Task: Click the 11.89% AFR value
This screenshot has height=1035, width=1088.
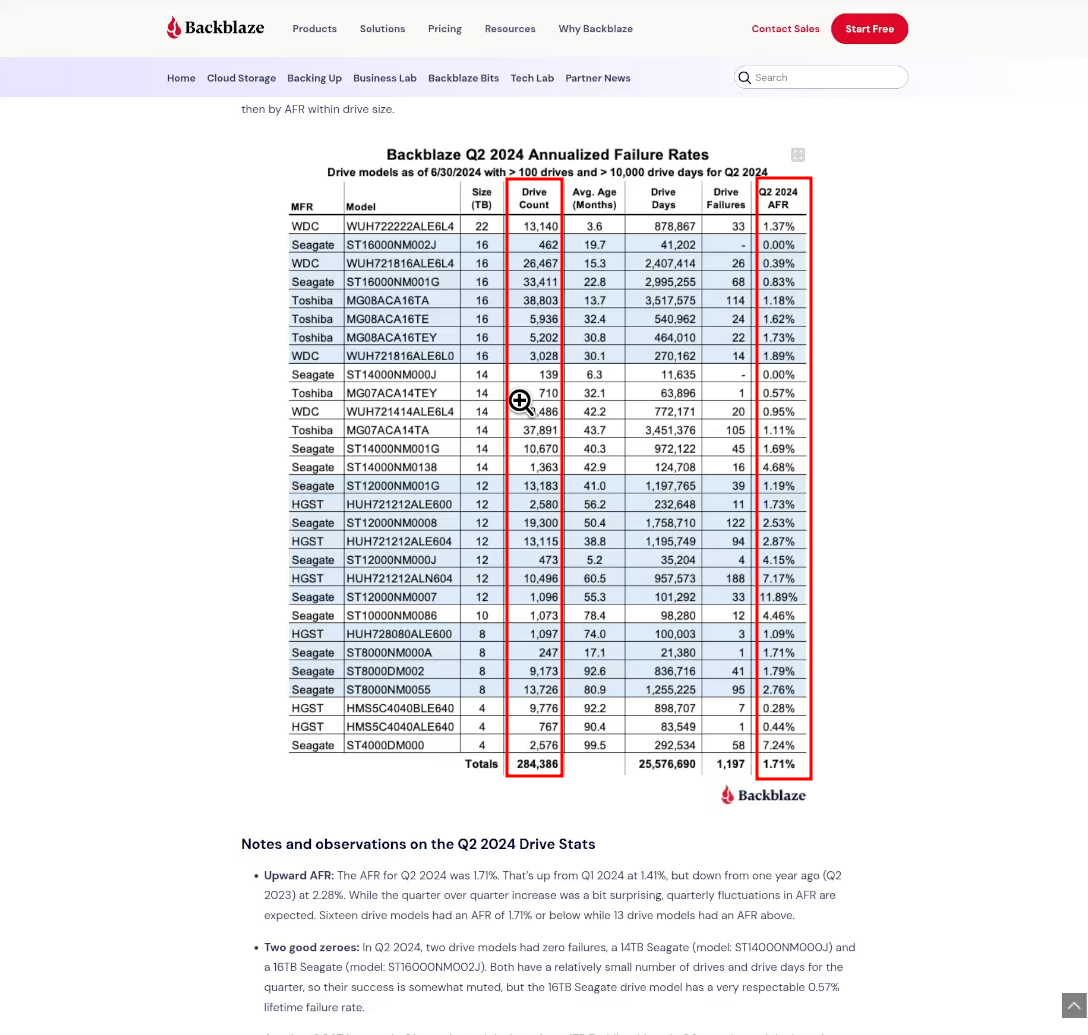Action: pos(779,597)
